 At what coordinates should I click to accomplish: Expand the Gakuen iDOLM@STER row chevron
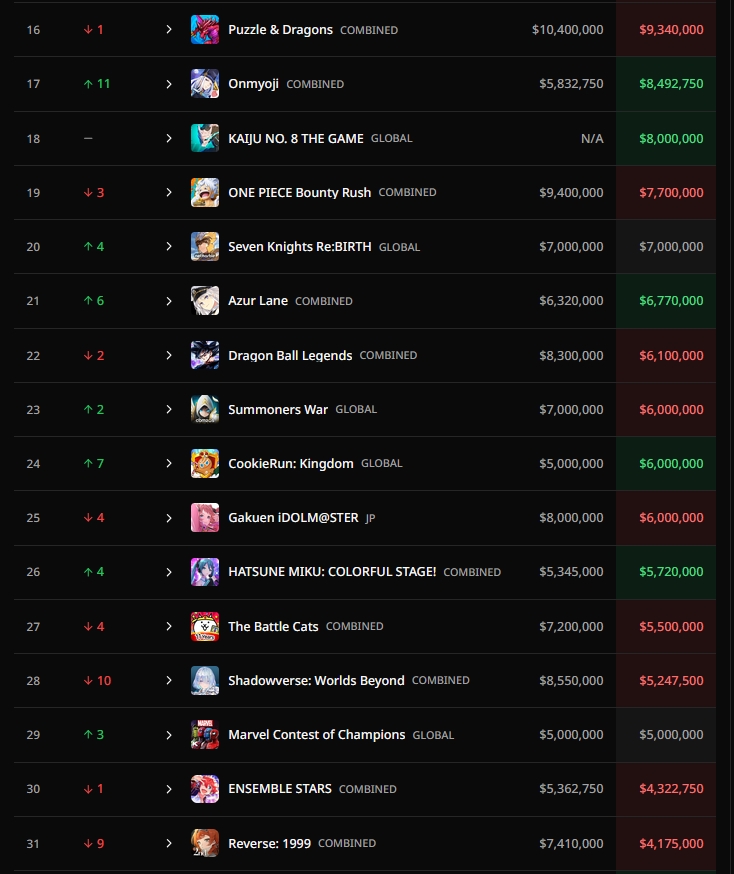[x=169, y=518]
